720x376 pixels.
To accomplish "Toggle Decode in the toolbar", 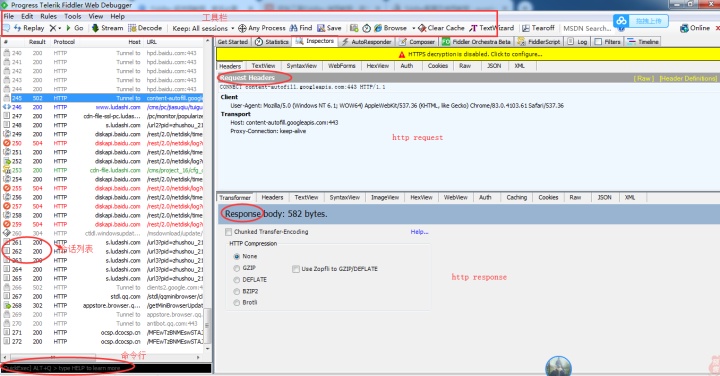I will [145, 28].
